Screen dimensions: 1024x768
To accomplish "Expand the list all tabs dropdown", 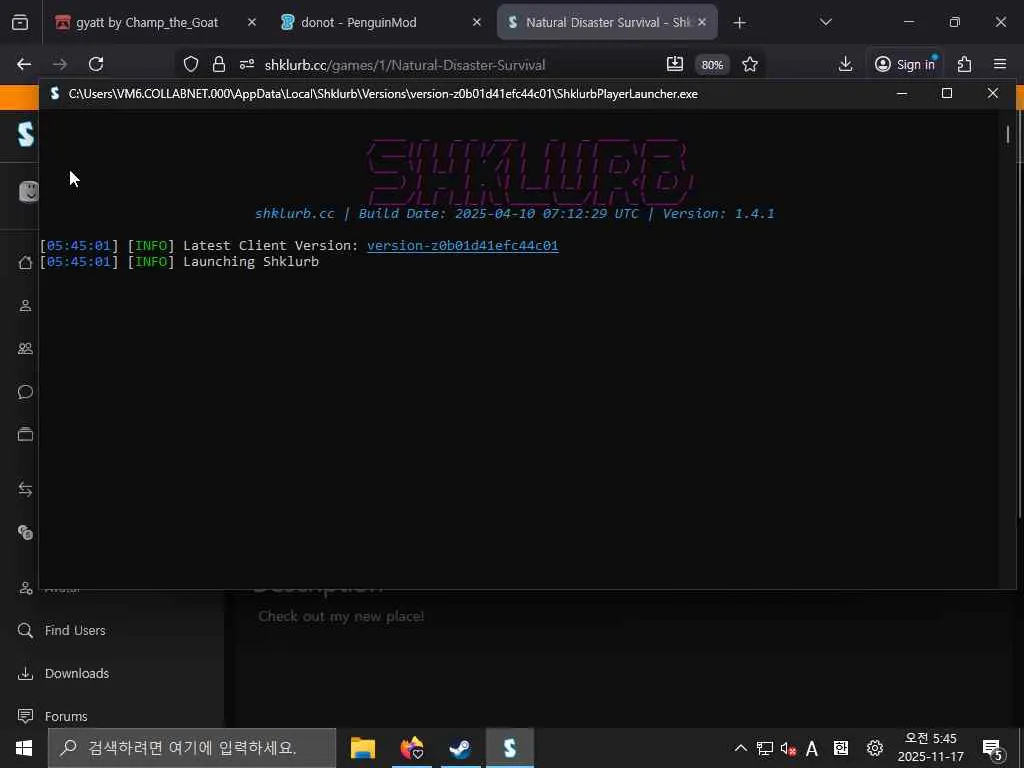I will [825, 22].
